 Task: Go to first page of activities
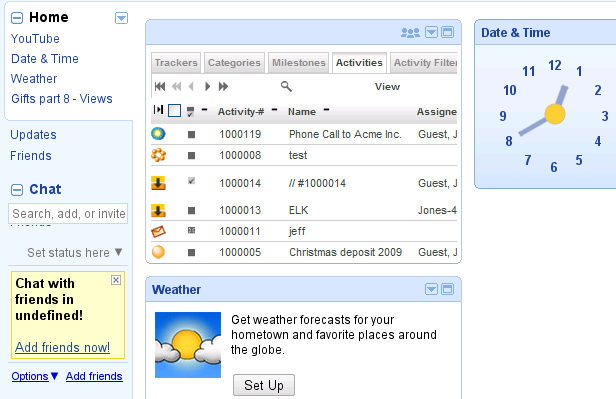(x=160, y=86)
